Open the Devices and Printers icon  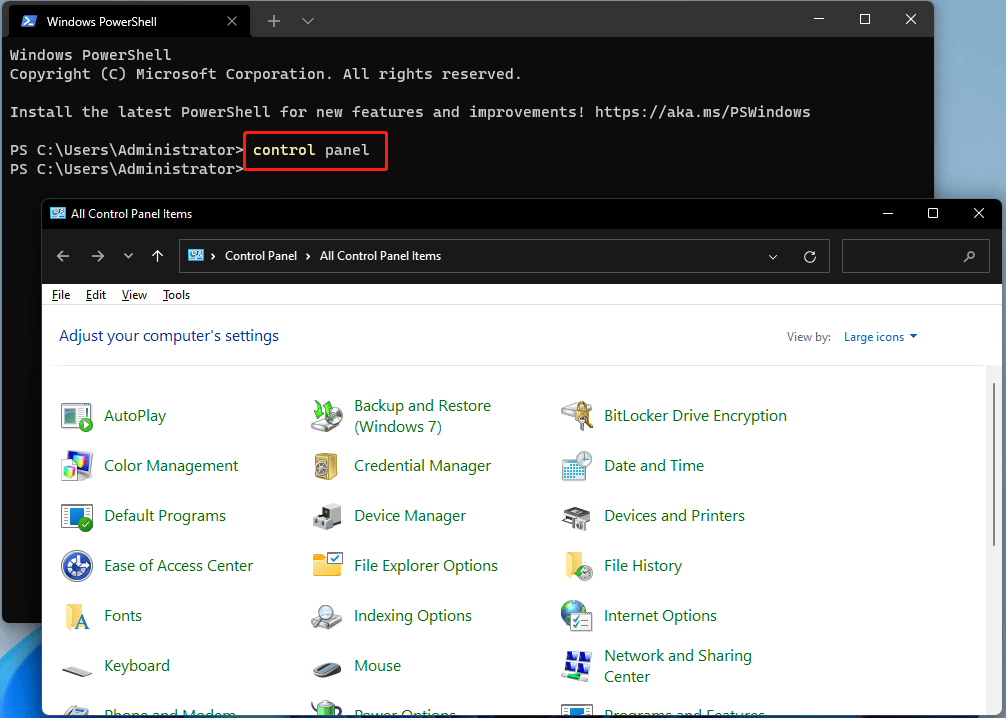577,517
